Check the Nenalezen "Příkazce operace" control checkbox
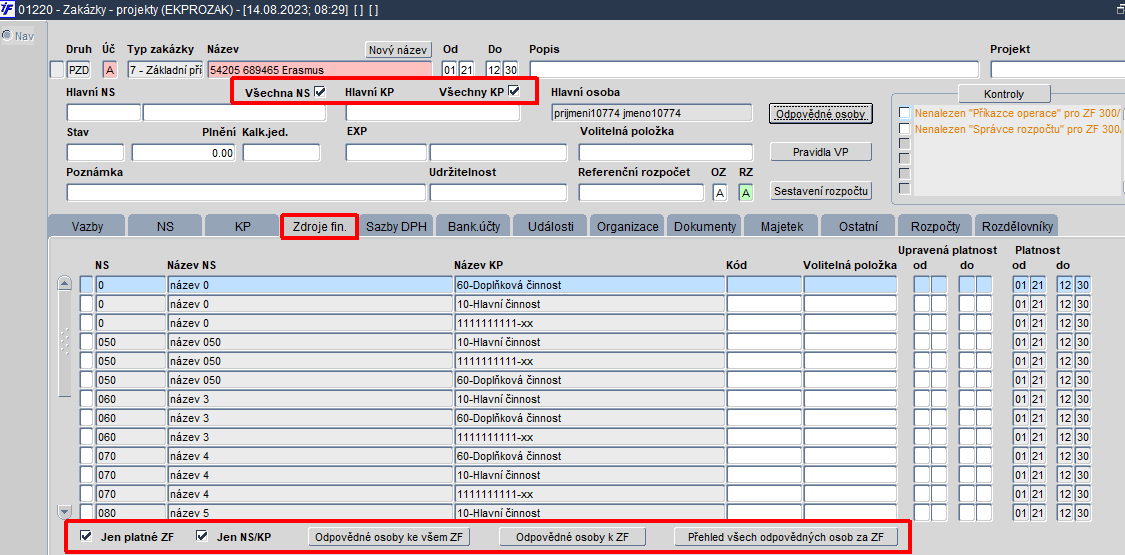Screen dimensions: 1125x555 pos(905,113)
